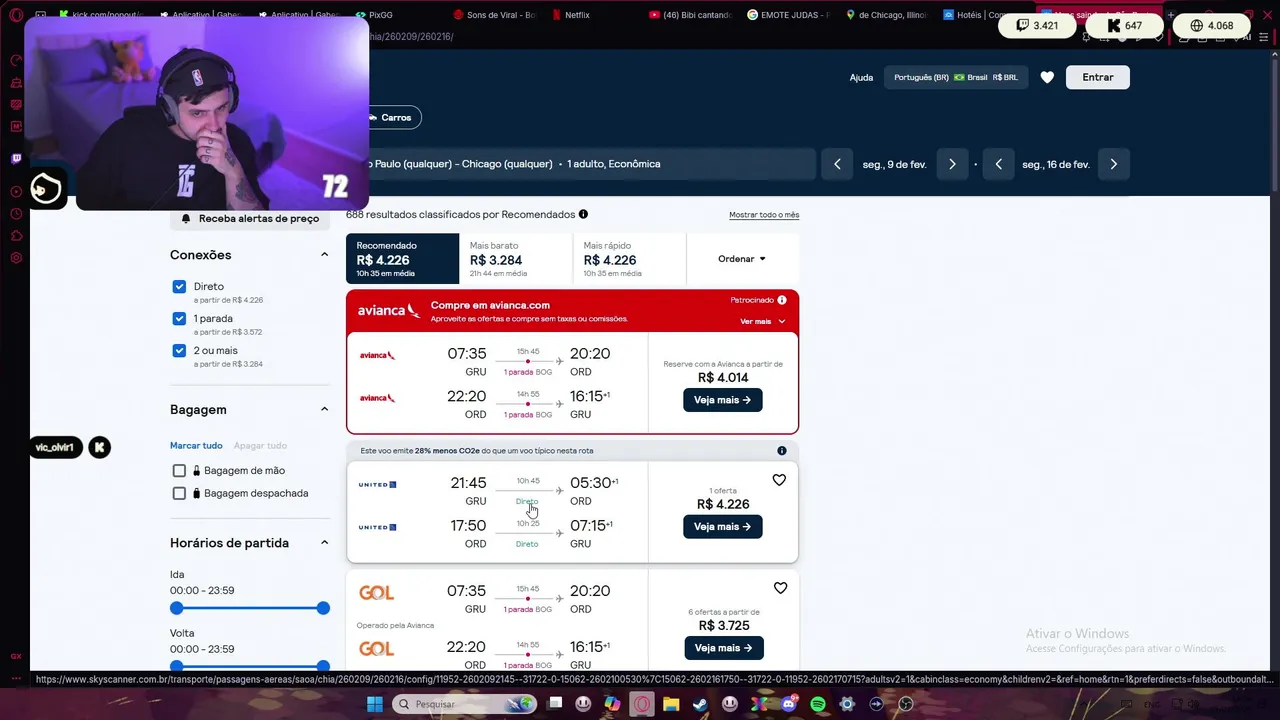Image resolution: width=1280 pixels, height=720 pixels.
Task: Uncheck the Direto connections checkbox
Action: 179,286
